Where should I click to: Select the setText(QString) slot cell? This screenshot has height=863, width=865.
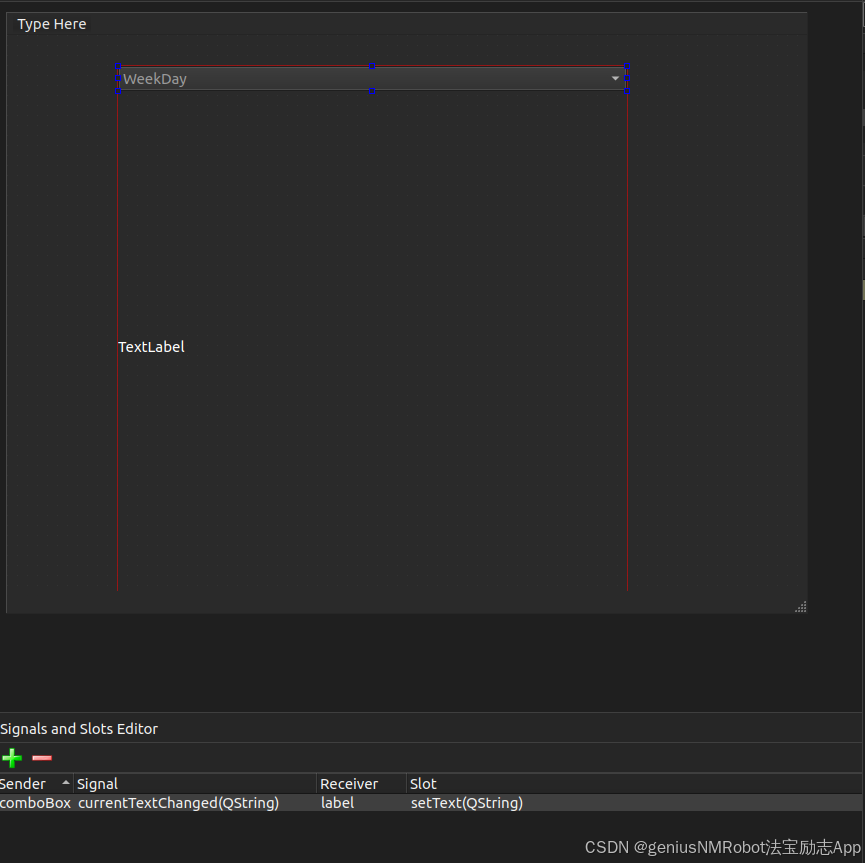(466, 802)
